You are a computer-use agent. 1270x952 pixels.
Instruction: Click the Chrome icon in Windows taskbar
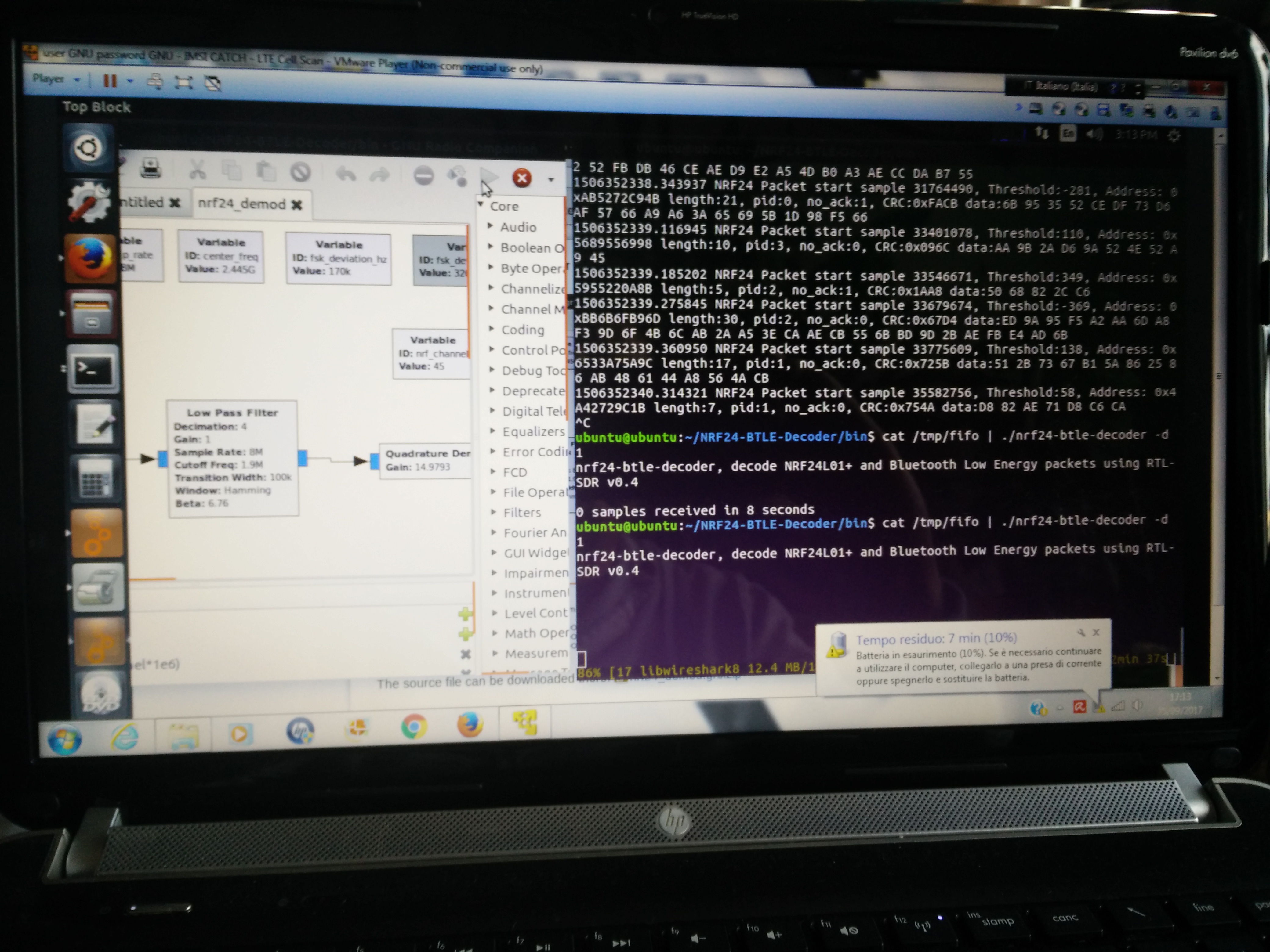point(413,727)
